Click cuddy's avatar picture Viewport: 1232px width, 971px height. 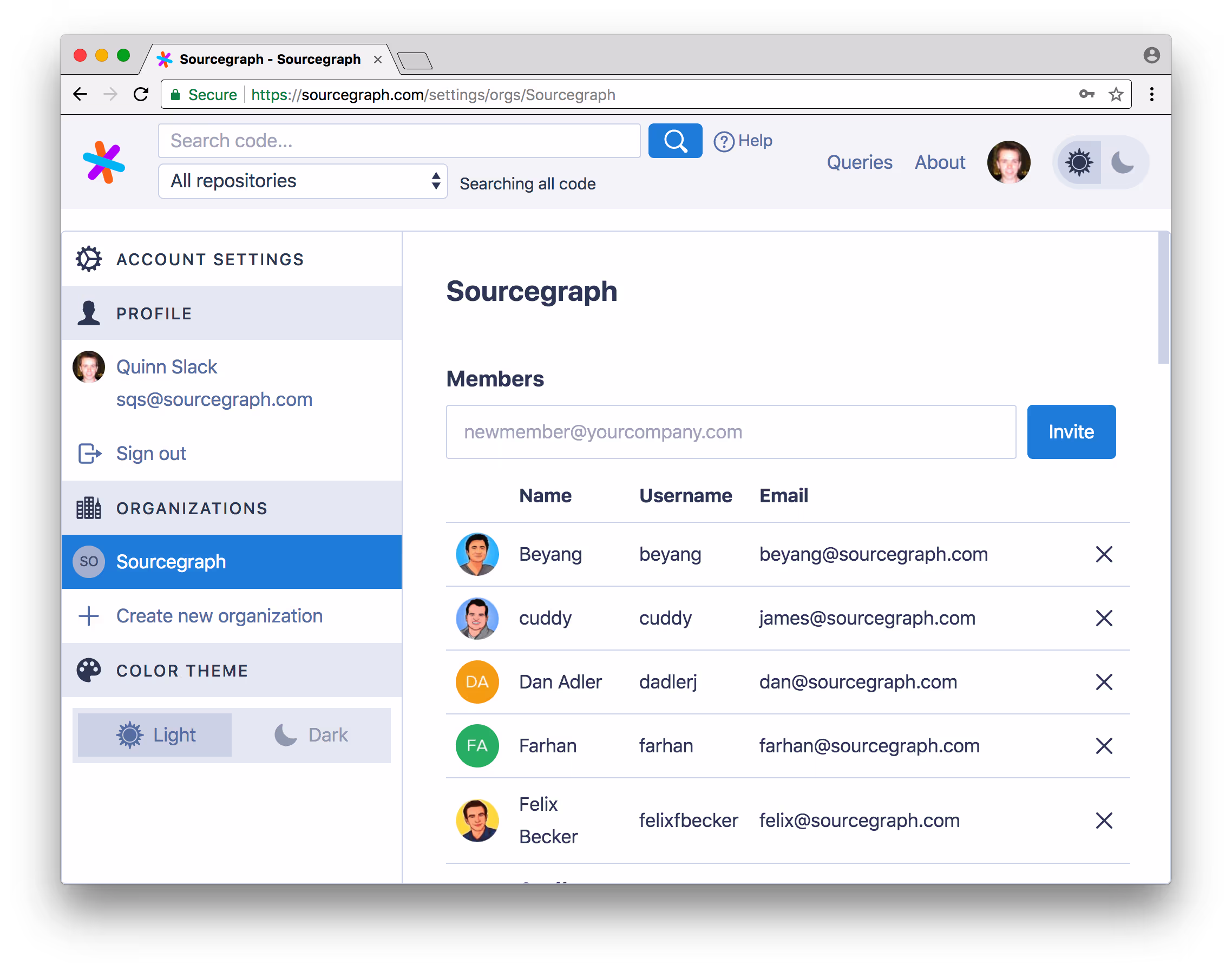point(477,618)
